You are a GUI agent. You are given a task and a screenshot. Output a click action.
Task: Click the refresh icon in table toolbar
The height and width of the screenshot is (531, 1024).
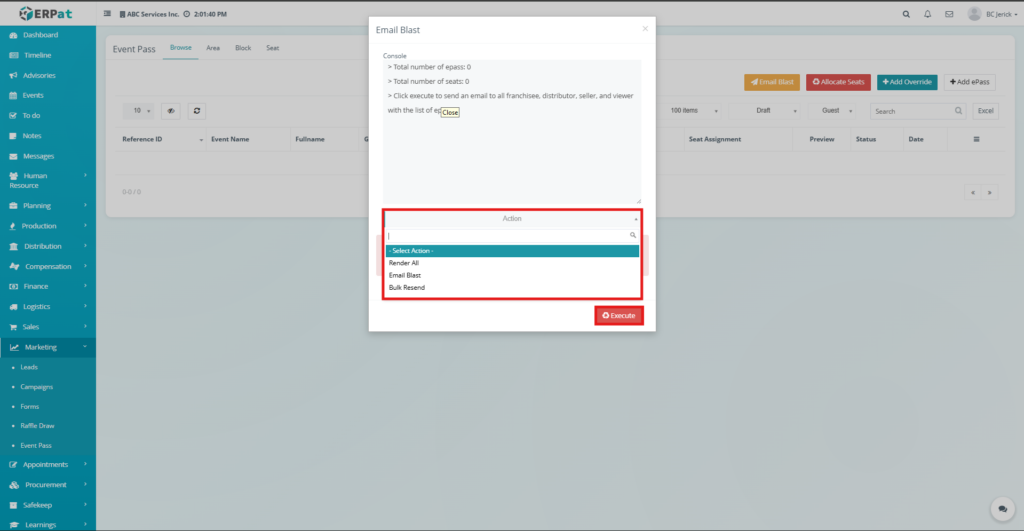coord(197,111)
